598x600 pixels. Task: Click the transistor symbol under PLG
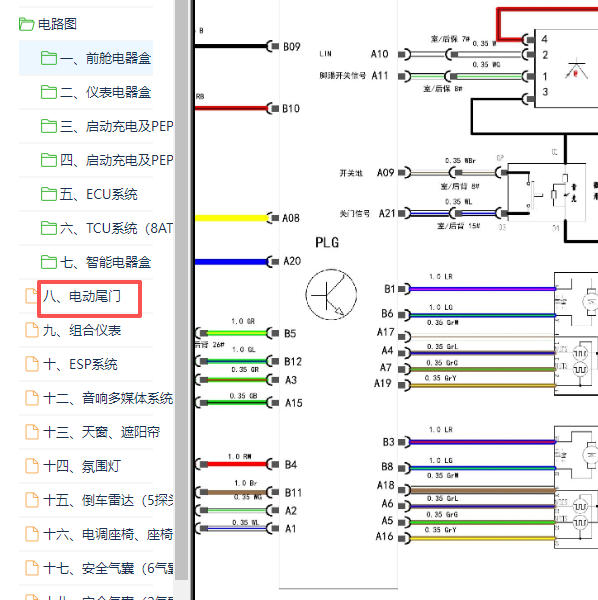[x=331, y=295]
